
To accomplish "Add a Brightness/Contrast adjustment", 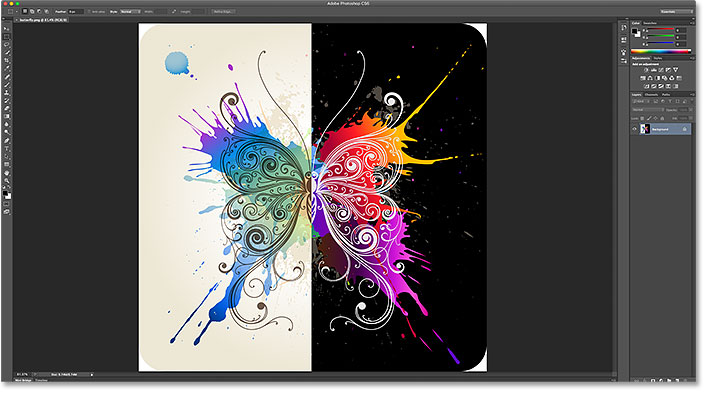I will [646, 70].
